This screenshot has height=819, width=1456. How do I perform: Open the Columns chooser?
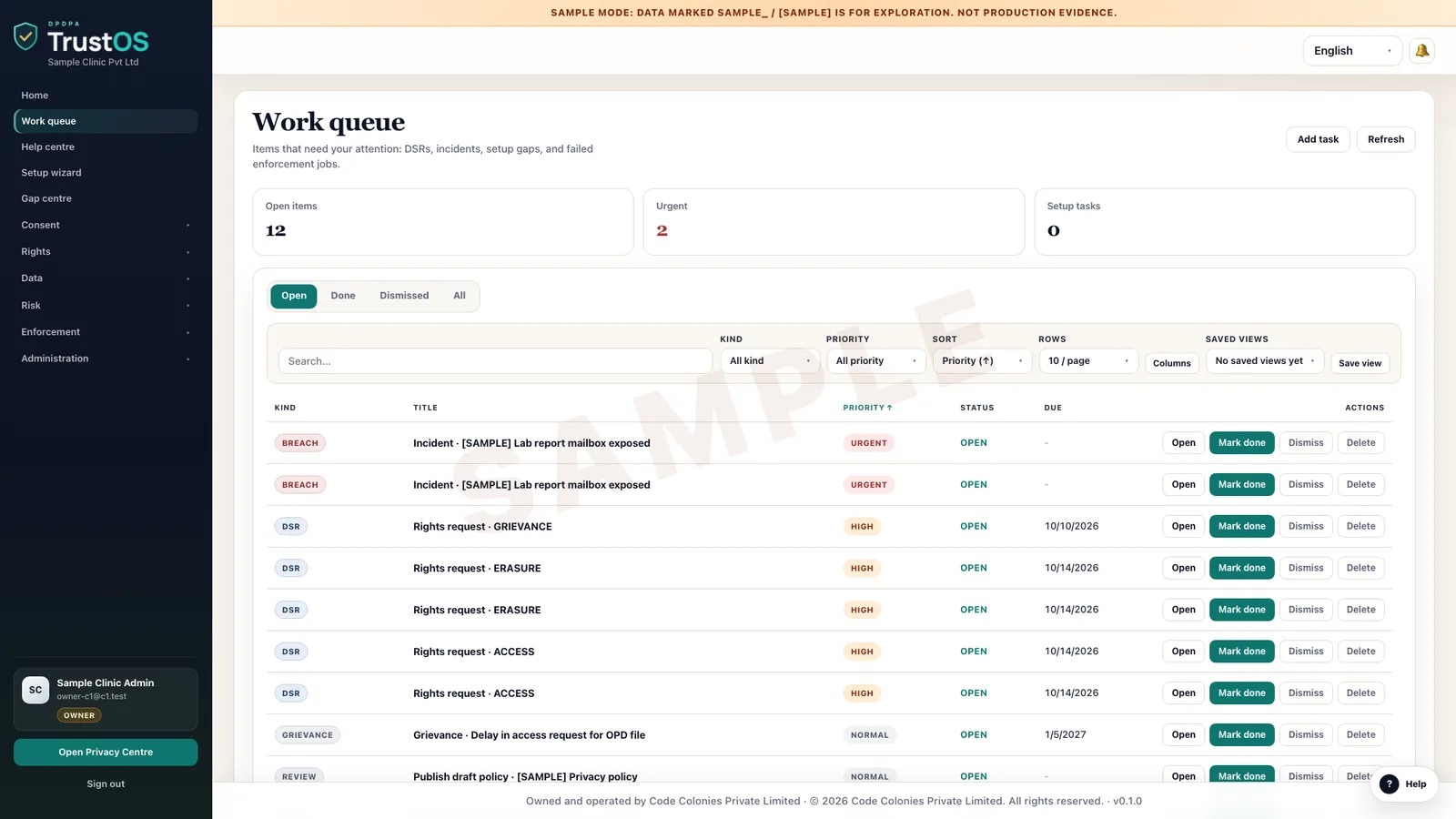(x=1172, y=363)
